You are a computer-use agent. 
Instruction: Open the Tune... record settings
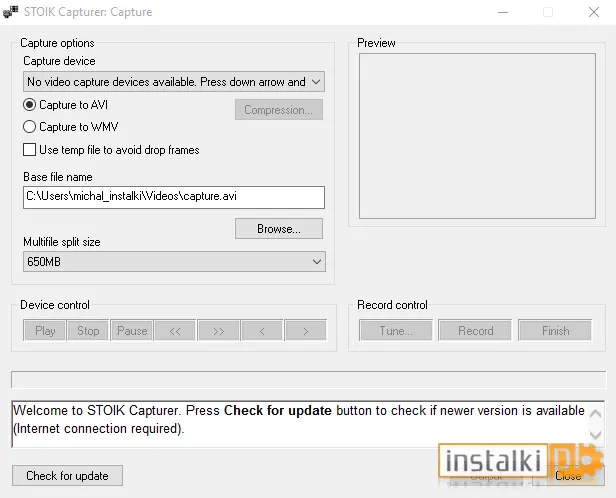pos(396,331)
